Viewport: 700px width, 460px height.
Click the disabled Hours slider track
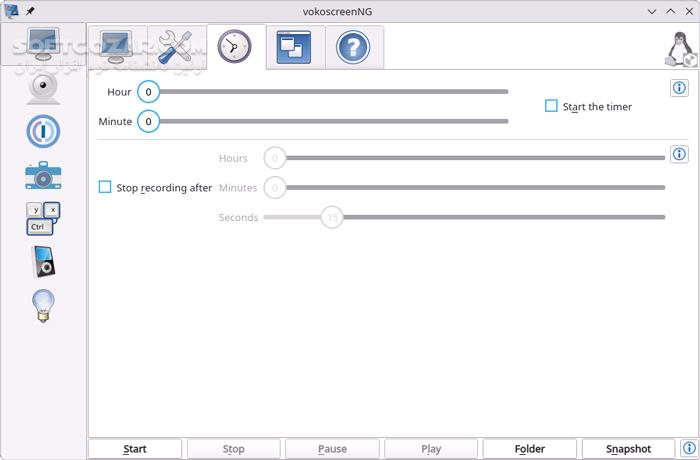tap(464, 158)
